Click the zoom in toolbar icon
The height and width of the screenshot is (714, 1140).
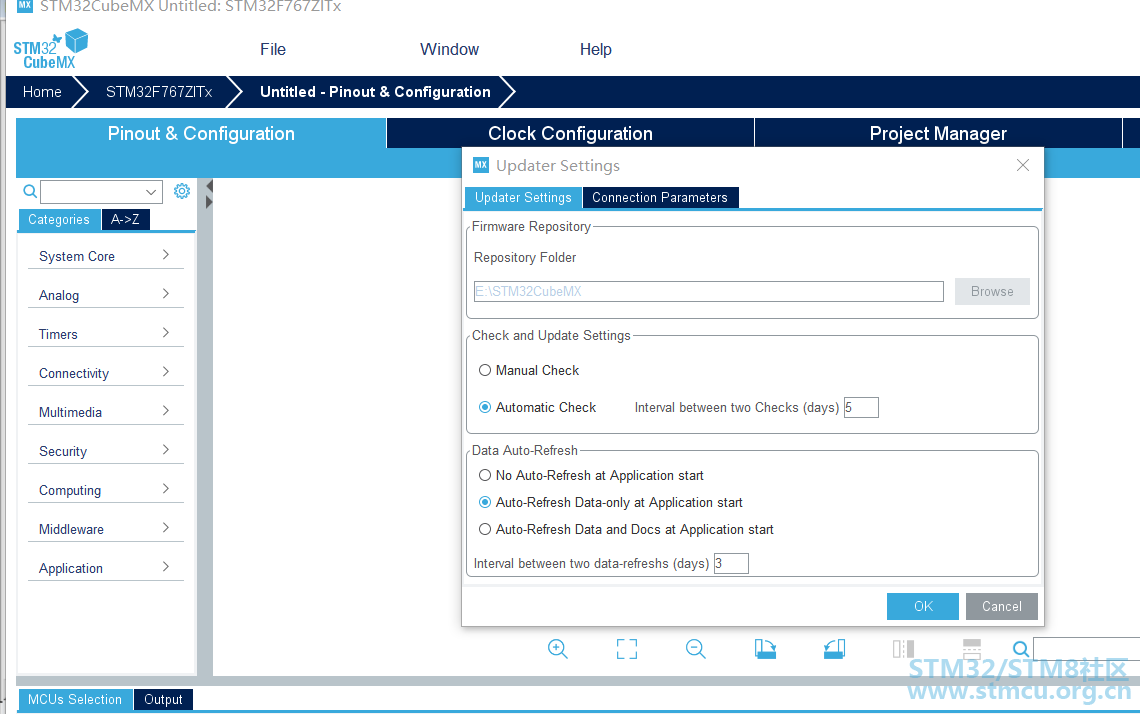coord(558,649)
